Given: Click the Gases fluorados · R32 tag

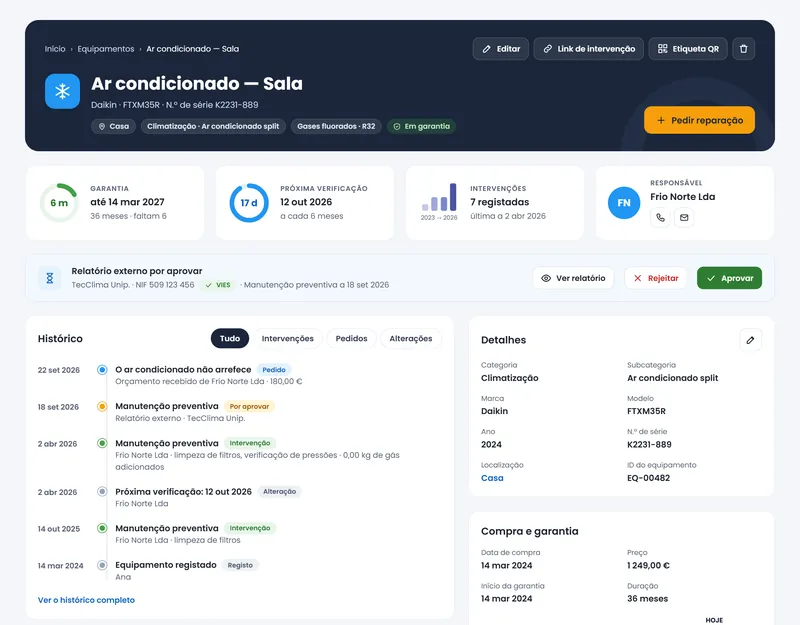Looking at the screenshot, I should pos(336,127).
